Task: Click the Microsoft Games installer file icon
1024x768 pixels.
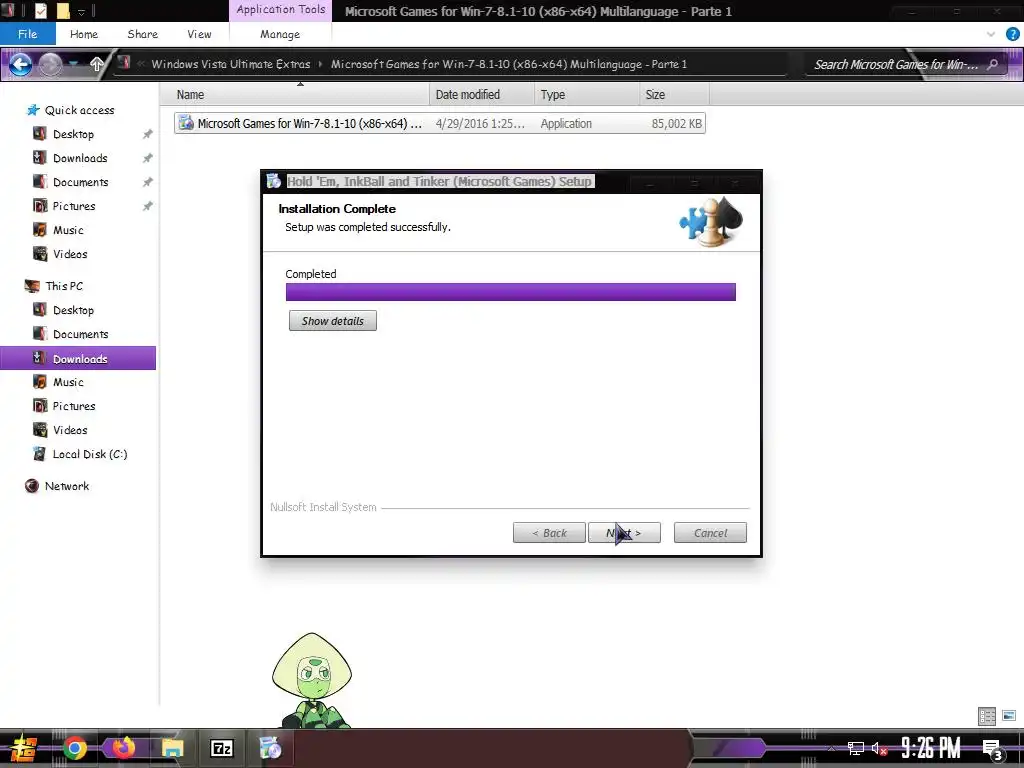Action: click(186, 123)
